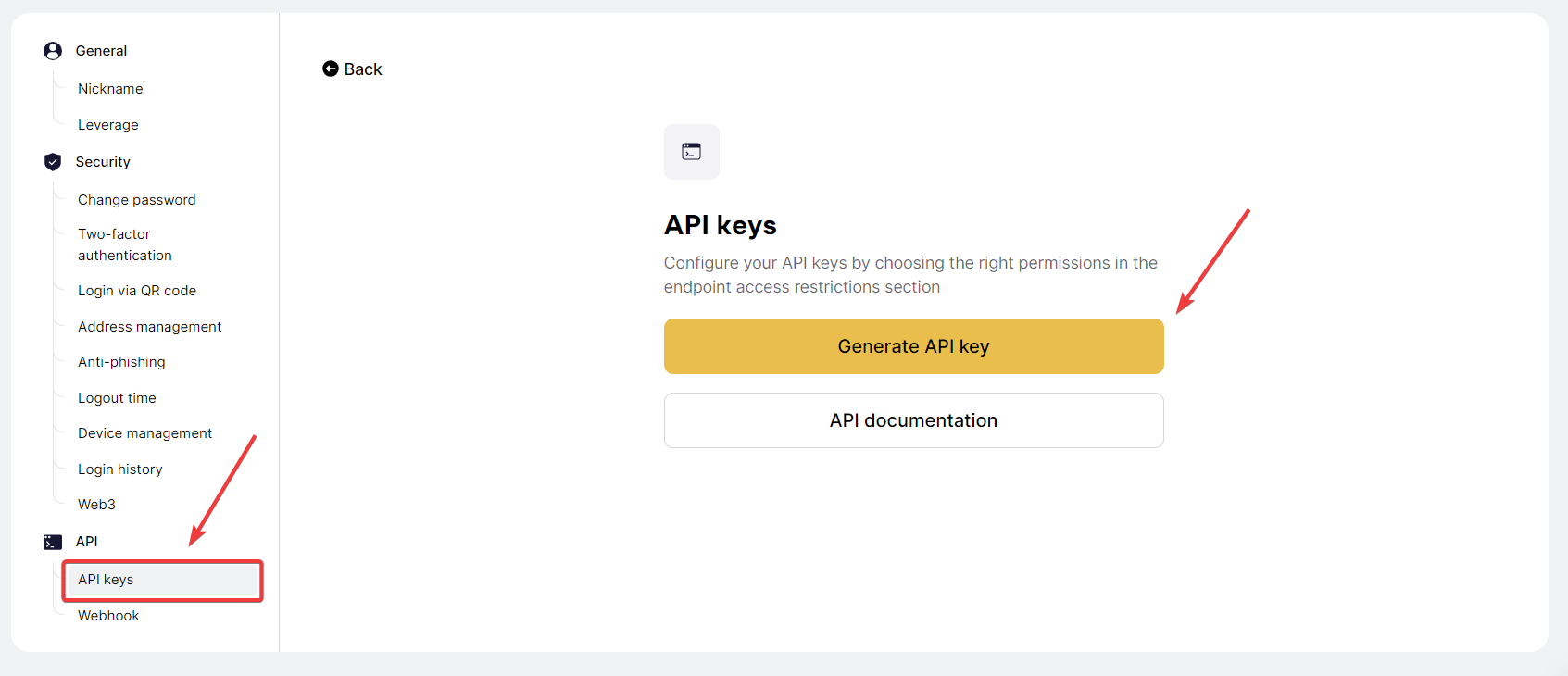Open the Web3 menu item
This screenshot has width=1568, height=676.
click(x=96, y=505)
